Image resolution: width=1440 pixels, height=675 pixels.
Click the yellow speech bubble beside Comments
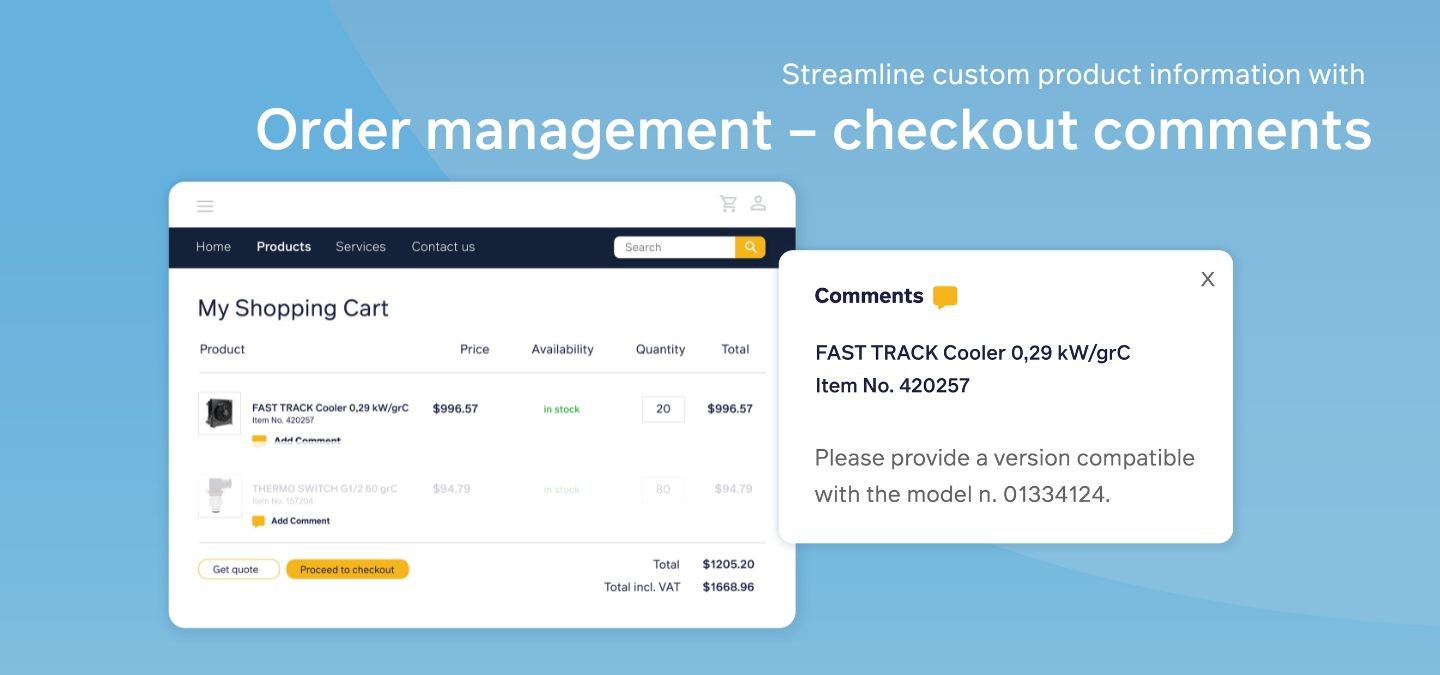tap(945, 297)
